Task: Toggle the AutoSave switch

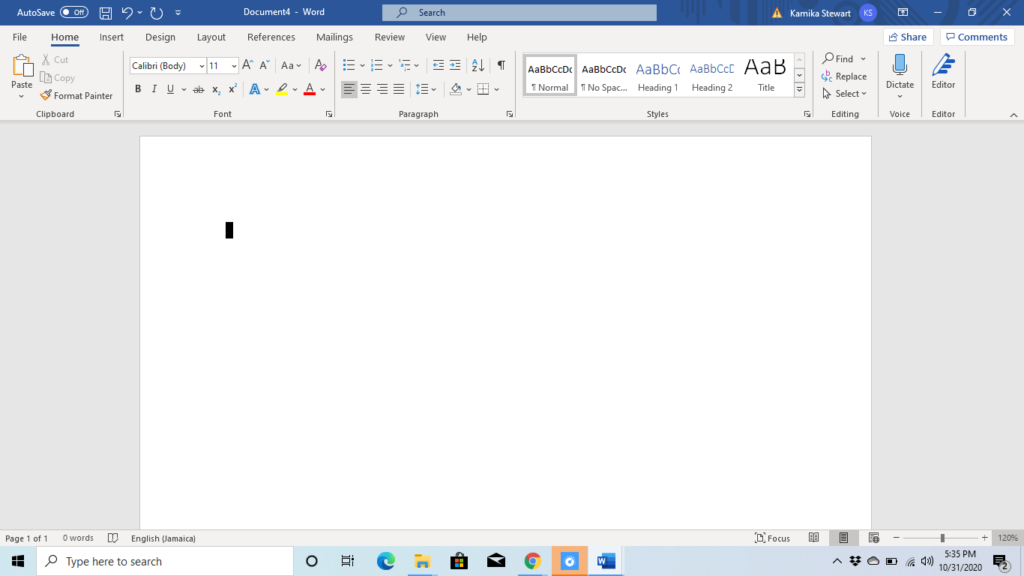Action: click(74, 12)
